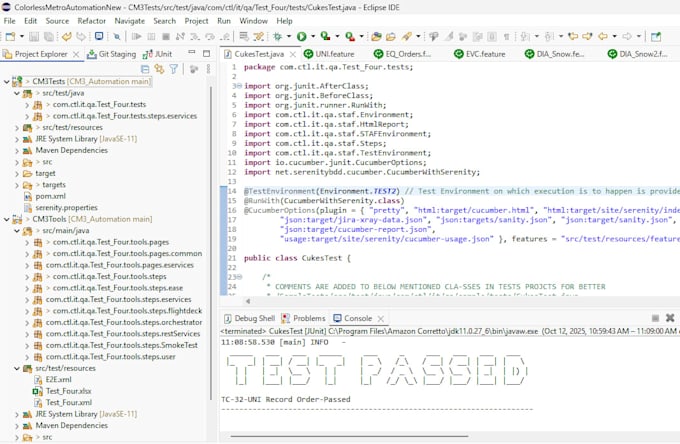
Task: Click the Previous Annotation icon
Action: pyautogui.click(x=549, y=36)
